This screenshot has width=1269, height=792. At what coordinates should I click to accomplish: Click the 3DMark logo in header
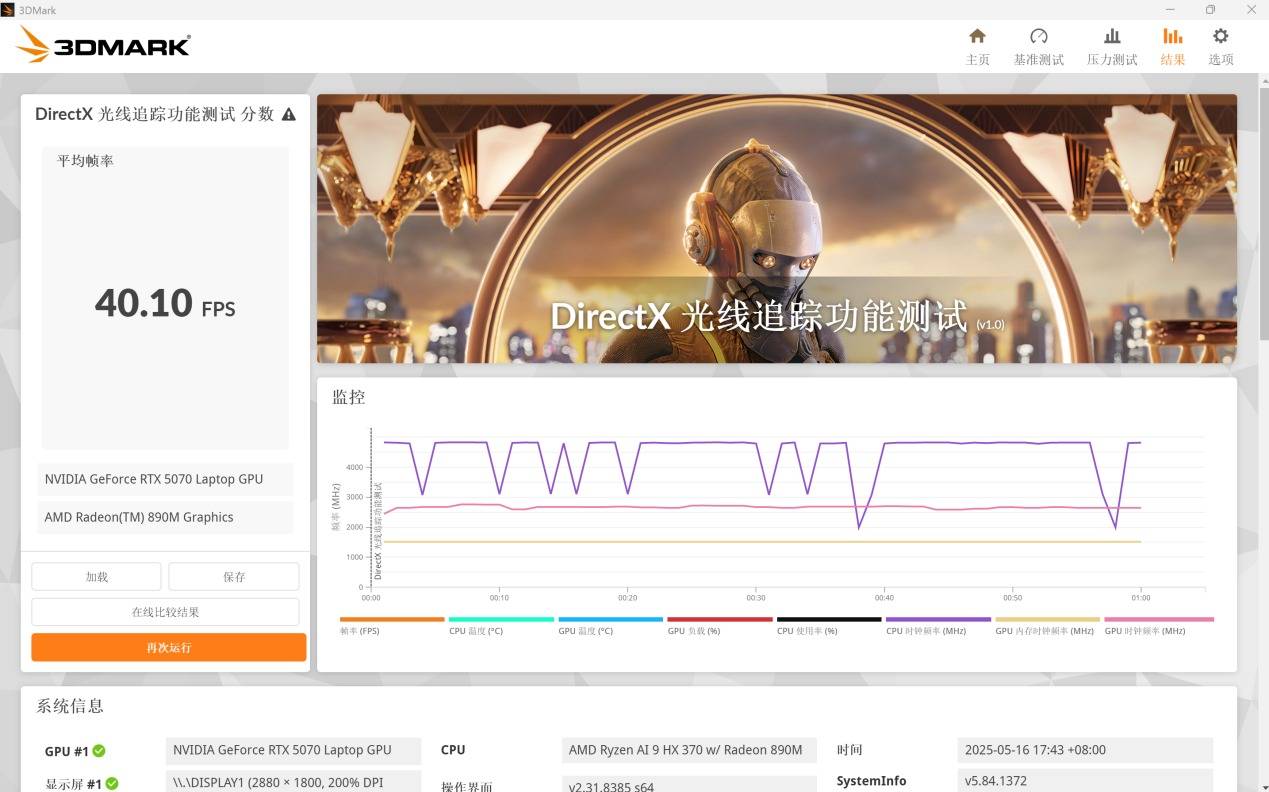[104, 45]
